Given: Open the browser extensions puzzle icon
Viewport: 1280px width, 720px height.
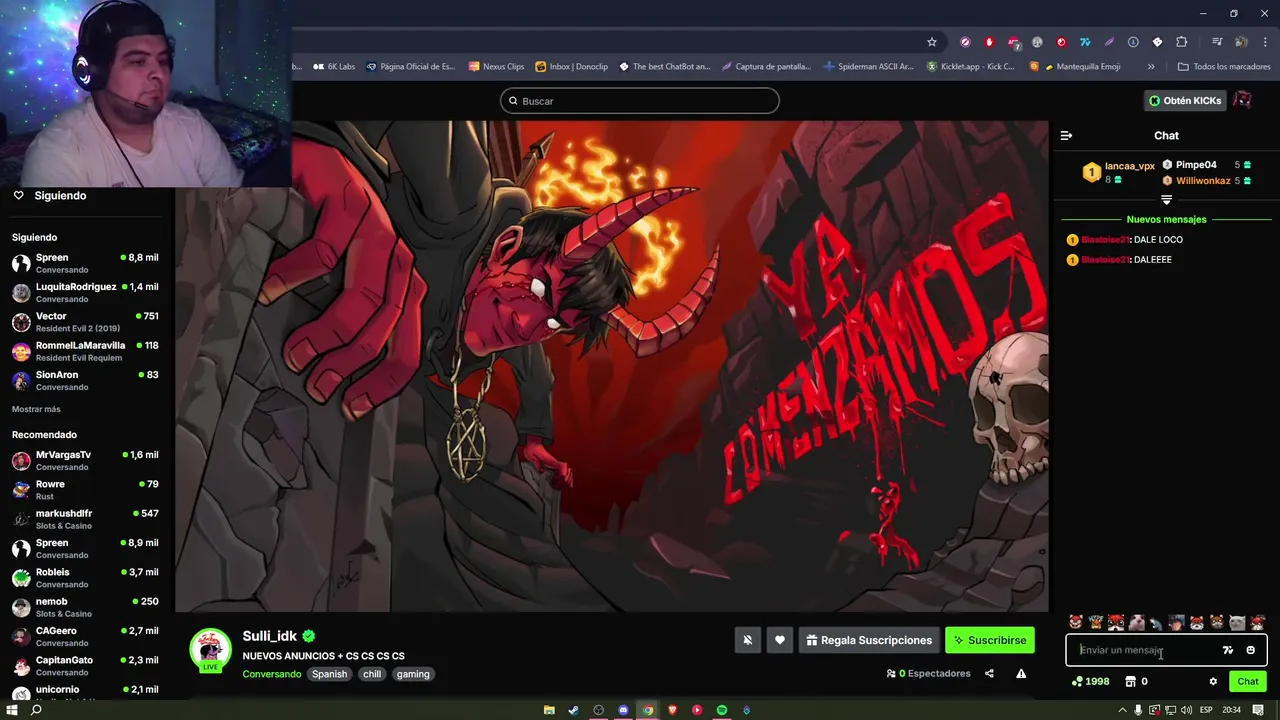Looking at the screenshot, I should pos(1182,42).
